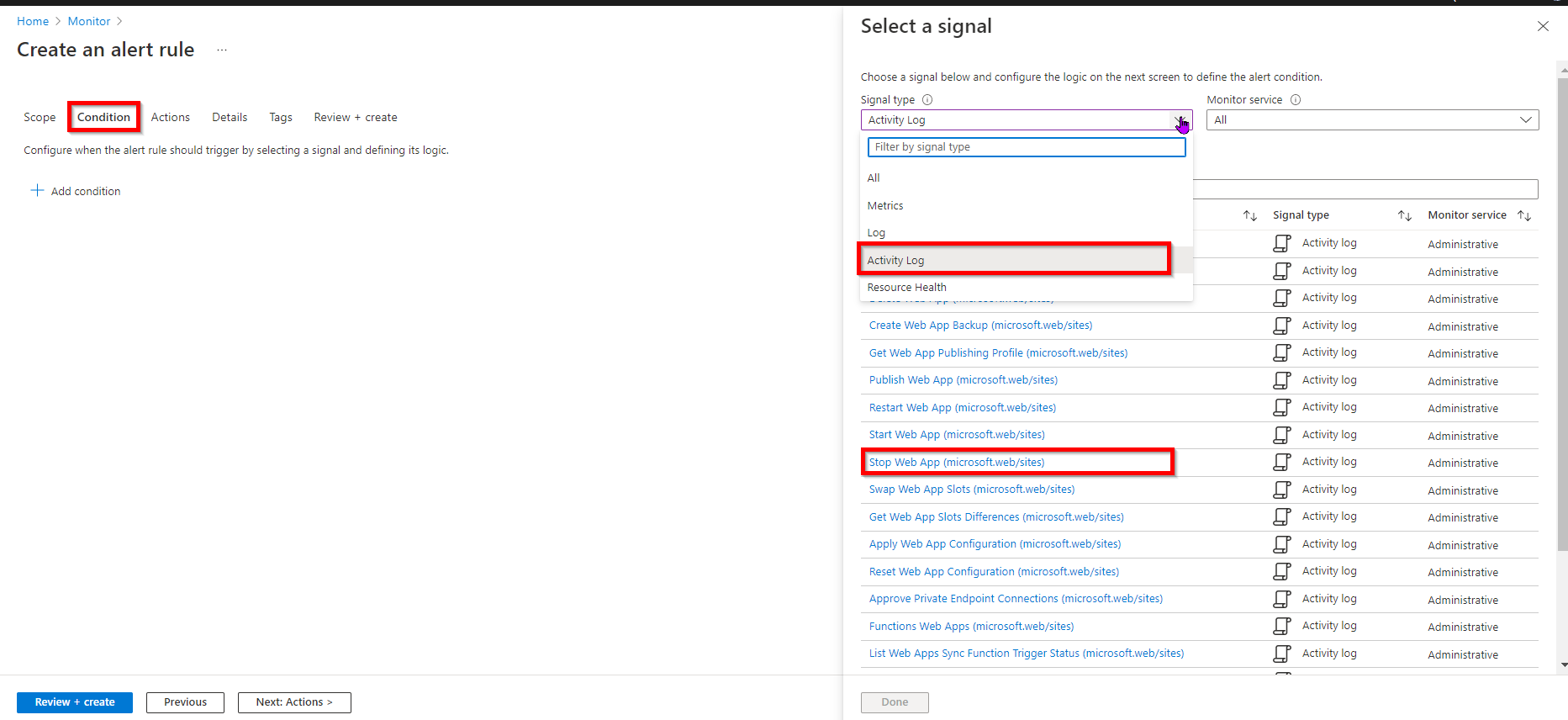Click the Filter by signal type field
The height and width of the screenshot is (720, 1568).
1027,147
